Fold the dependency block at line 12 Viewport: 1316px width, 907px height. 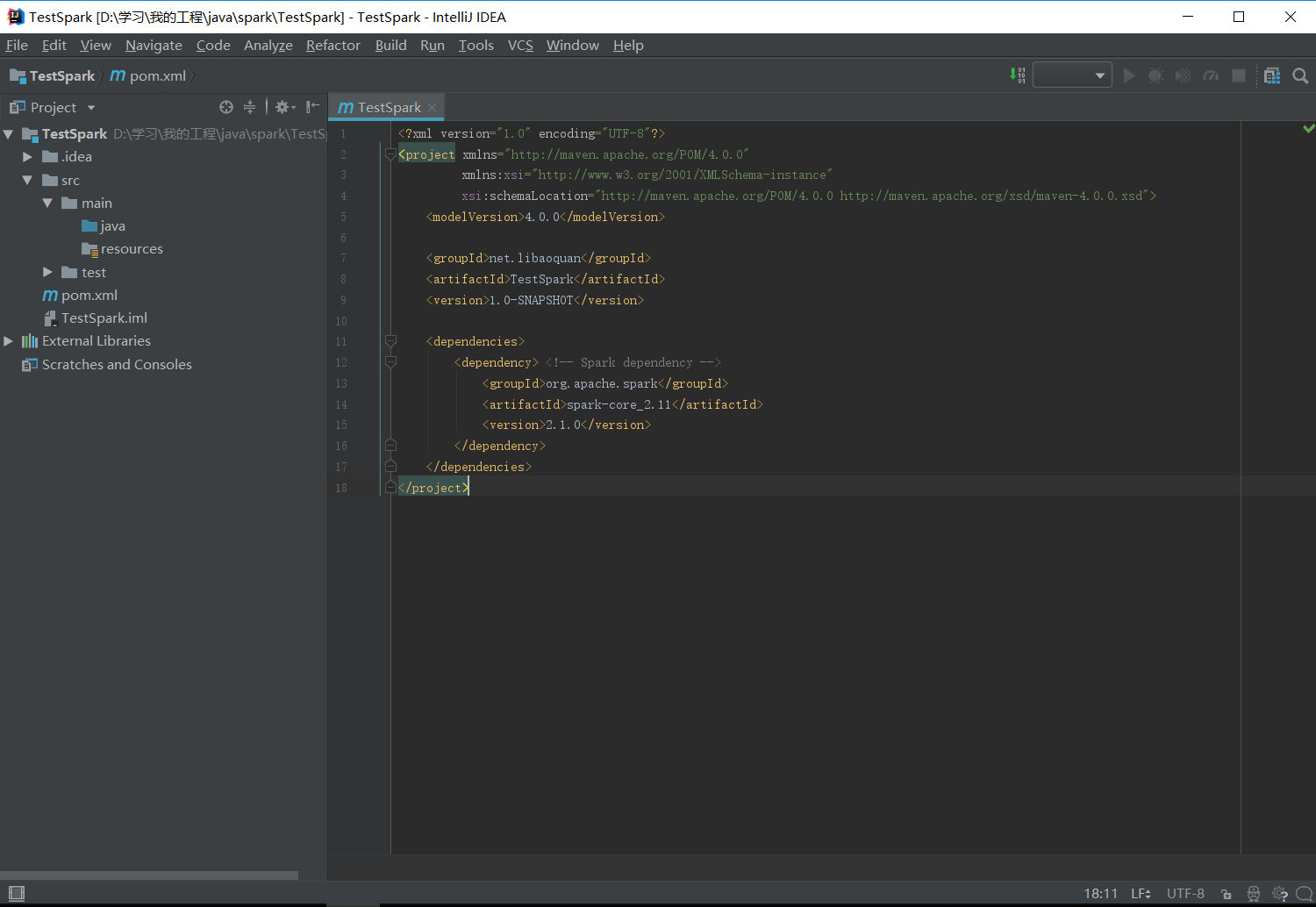tap(390, 362)
